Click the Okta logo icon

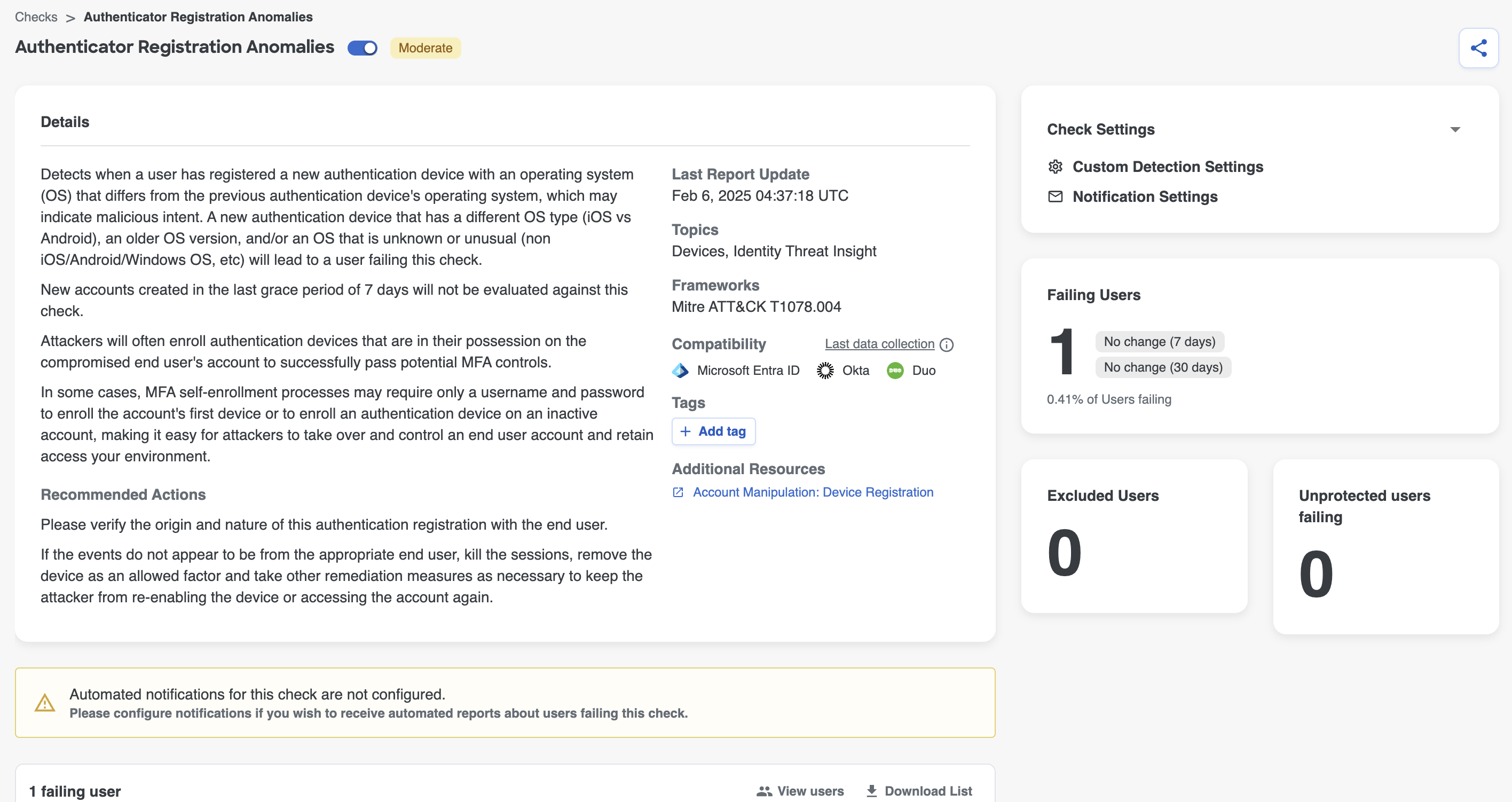click(825, 371)
